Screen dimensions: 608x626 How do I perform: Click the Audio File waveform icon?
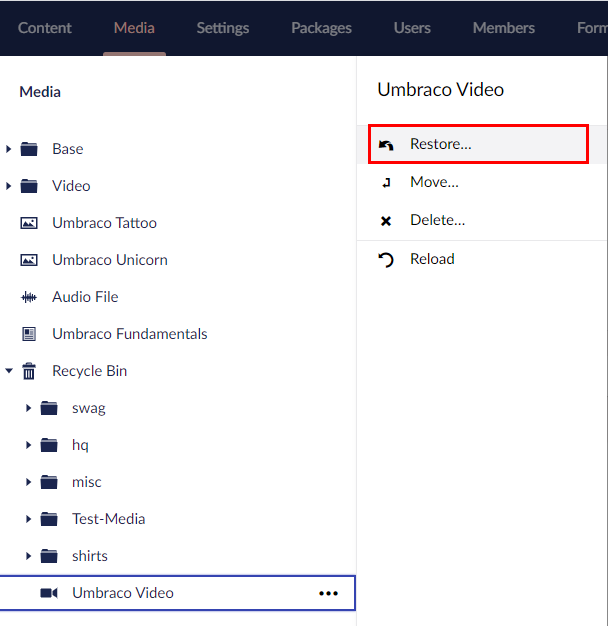coord(29,297)
